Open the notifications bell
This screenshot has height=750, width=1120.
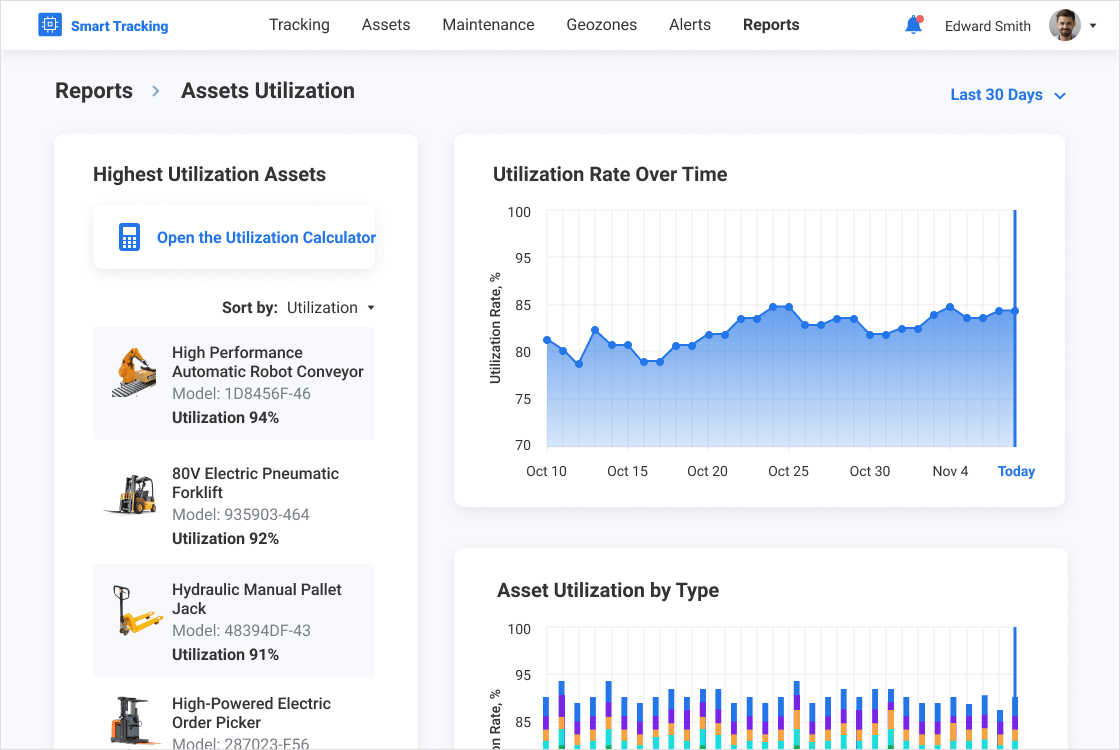pyautogui.click(x=913, y=25)
